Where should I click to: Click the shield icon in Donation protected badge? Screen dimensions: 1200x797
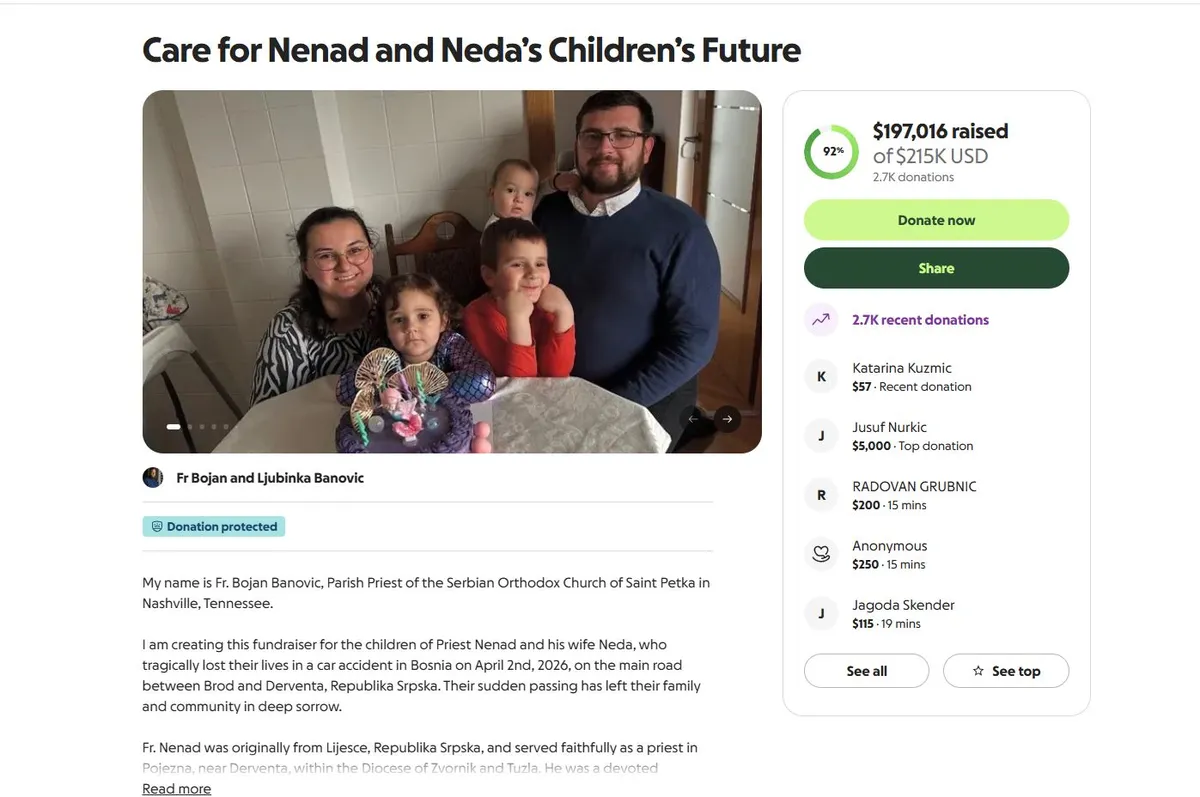[157, 527]
